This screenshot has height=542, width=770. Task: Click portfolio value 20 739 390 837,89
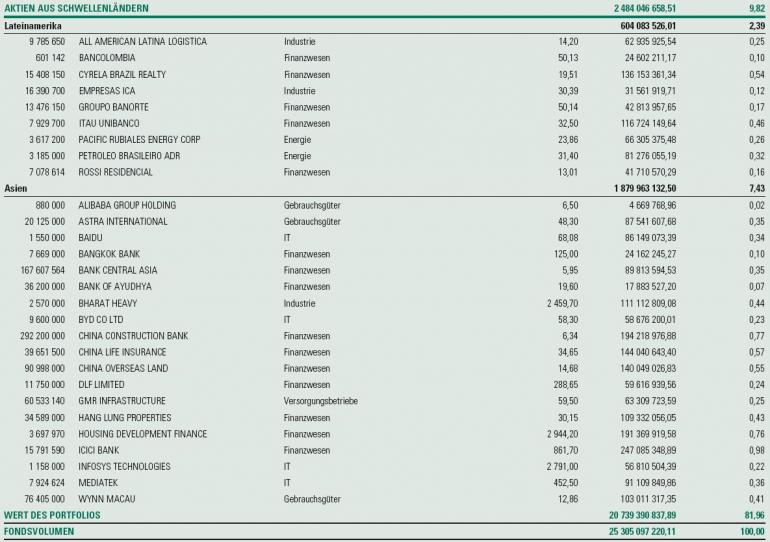click(x=643, y=515)
